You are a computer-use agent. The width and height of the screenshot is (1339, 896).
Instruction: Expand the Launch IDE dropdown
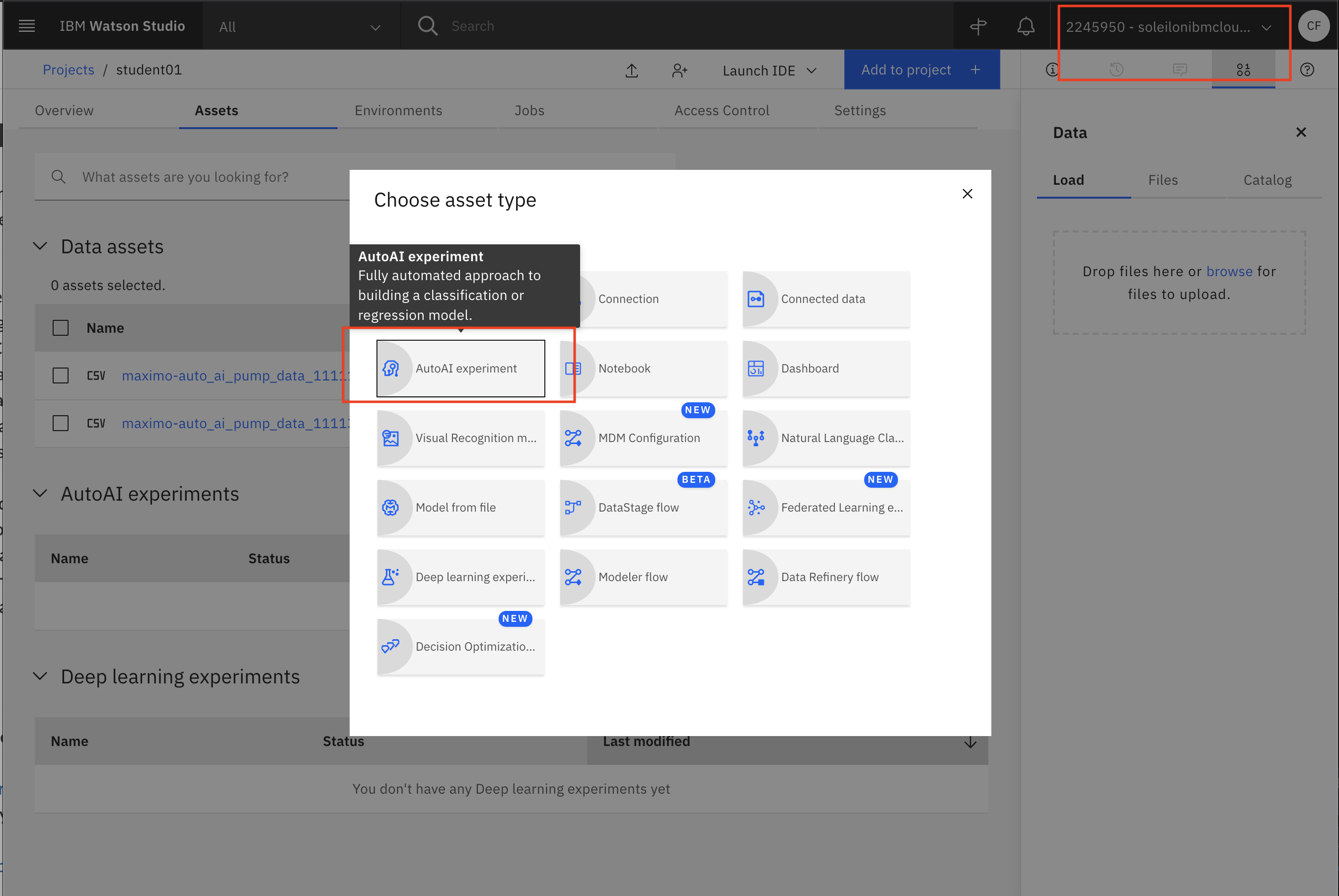[769, 71]
